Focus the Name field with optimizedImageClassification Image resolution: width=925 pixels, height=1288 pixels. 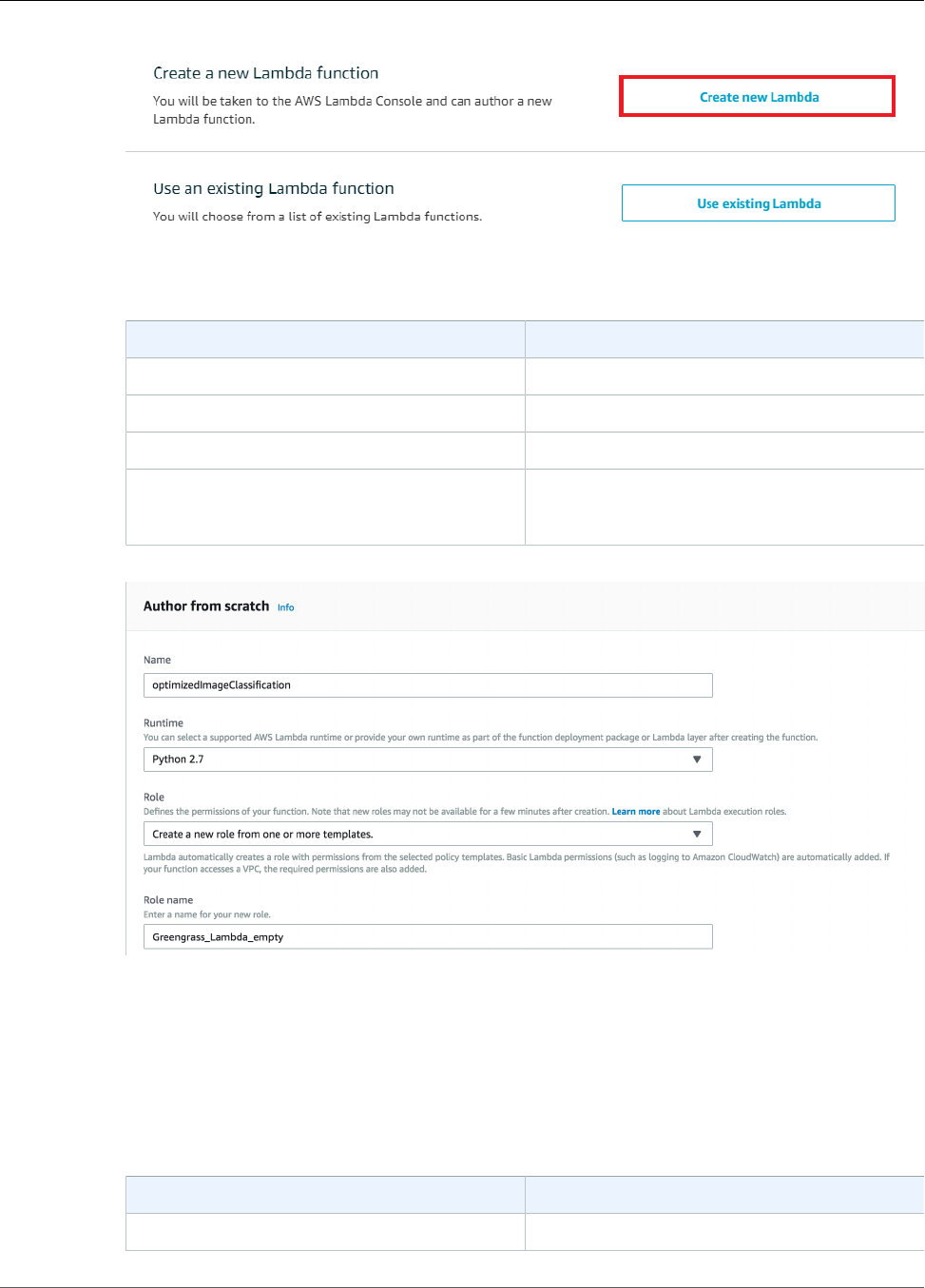(x=428, y=685)
